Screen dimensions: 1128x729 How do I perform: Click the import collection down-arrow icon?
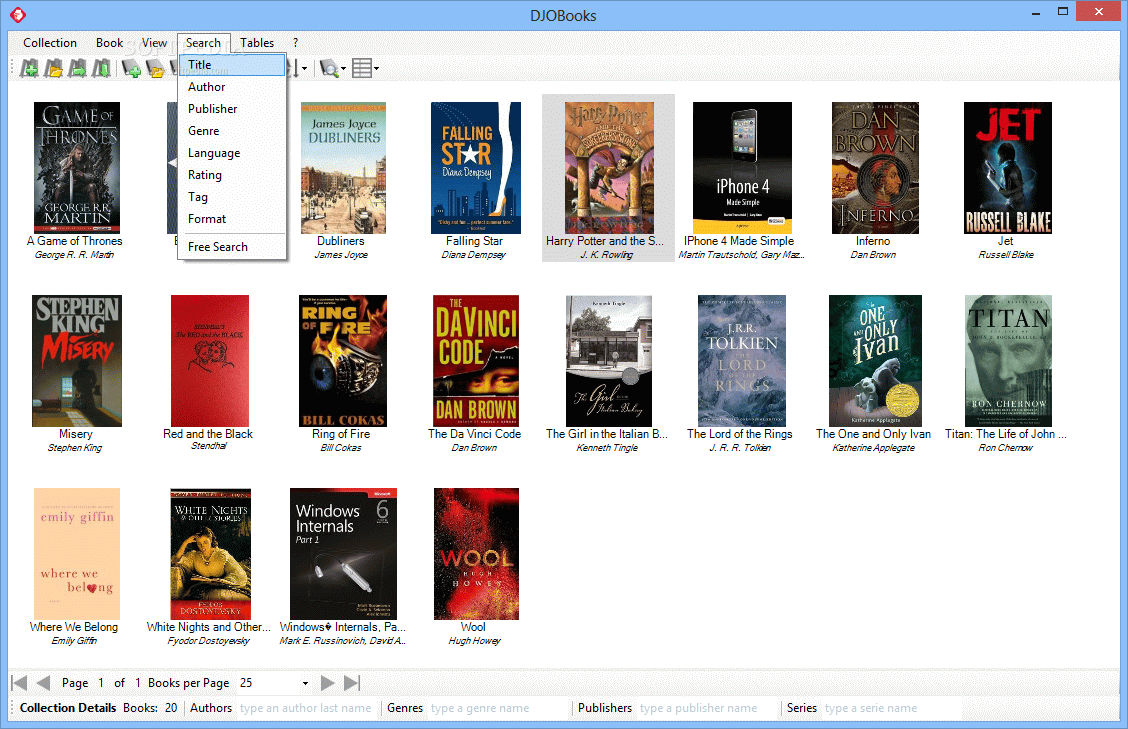101,68
